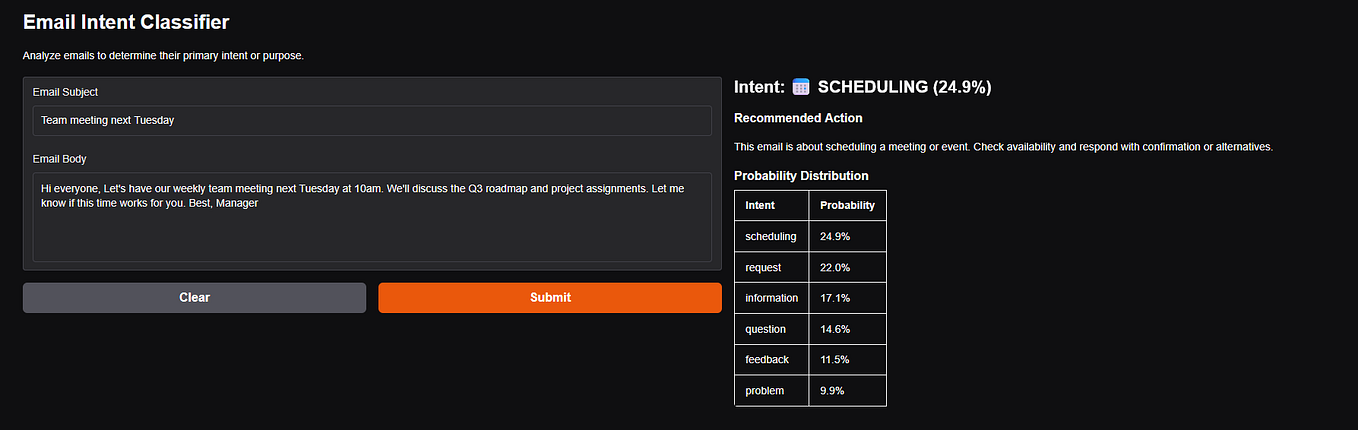Viewport: 1358px width, 430px height.
Task: Select the scheduling row in probability table
Action: [x=810, y=237]
